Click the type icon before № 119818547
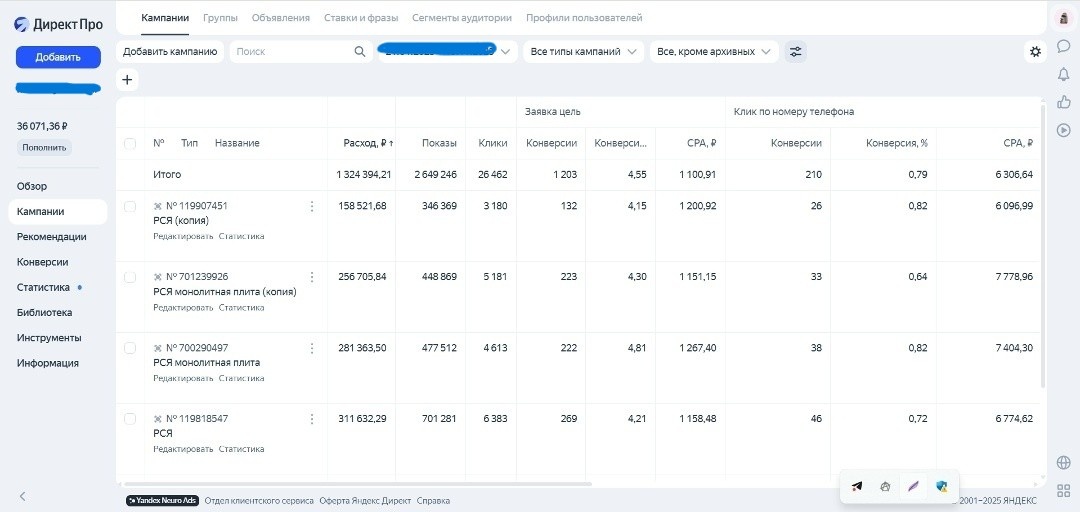The width and height of the screenshot is (1080, 512). pos(158,419)
